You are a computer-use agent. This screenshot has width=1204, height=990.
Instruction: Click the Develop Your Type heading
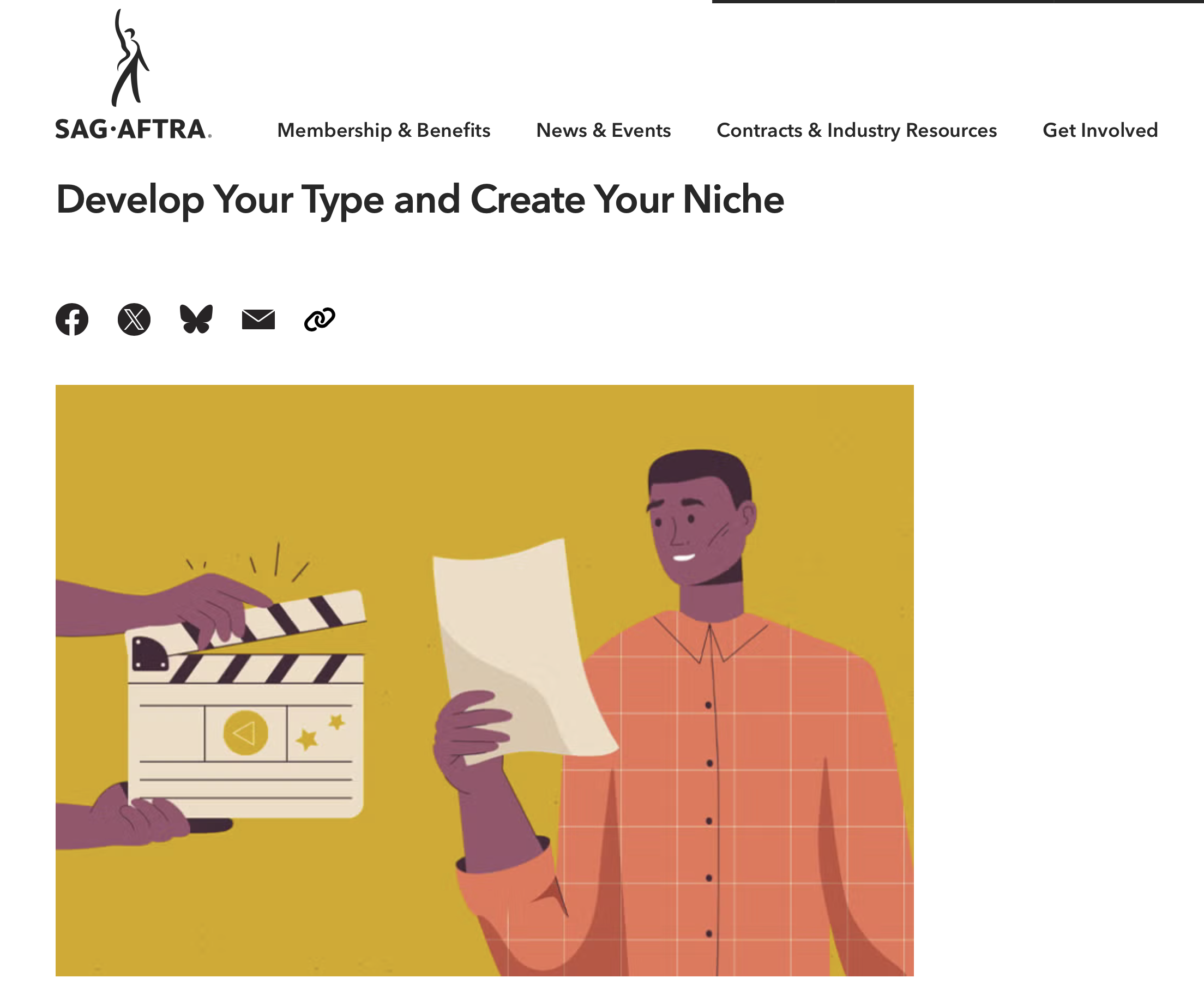420,200
